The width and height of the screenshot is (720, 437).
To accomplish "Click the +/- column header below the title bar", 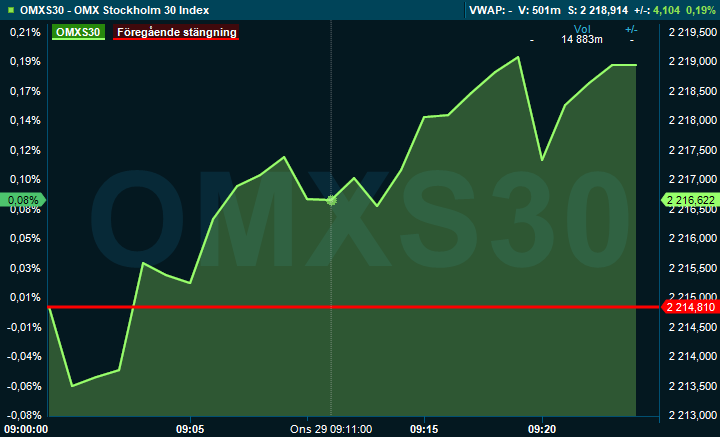I will [x=631, y=29].
